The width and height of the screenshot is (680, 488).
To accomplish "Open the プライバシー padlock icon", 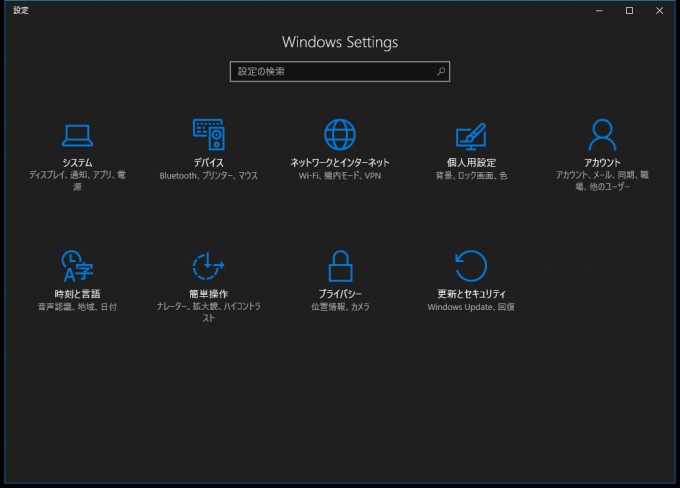I will [x=340, y=266].
